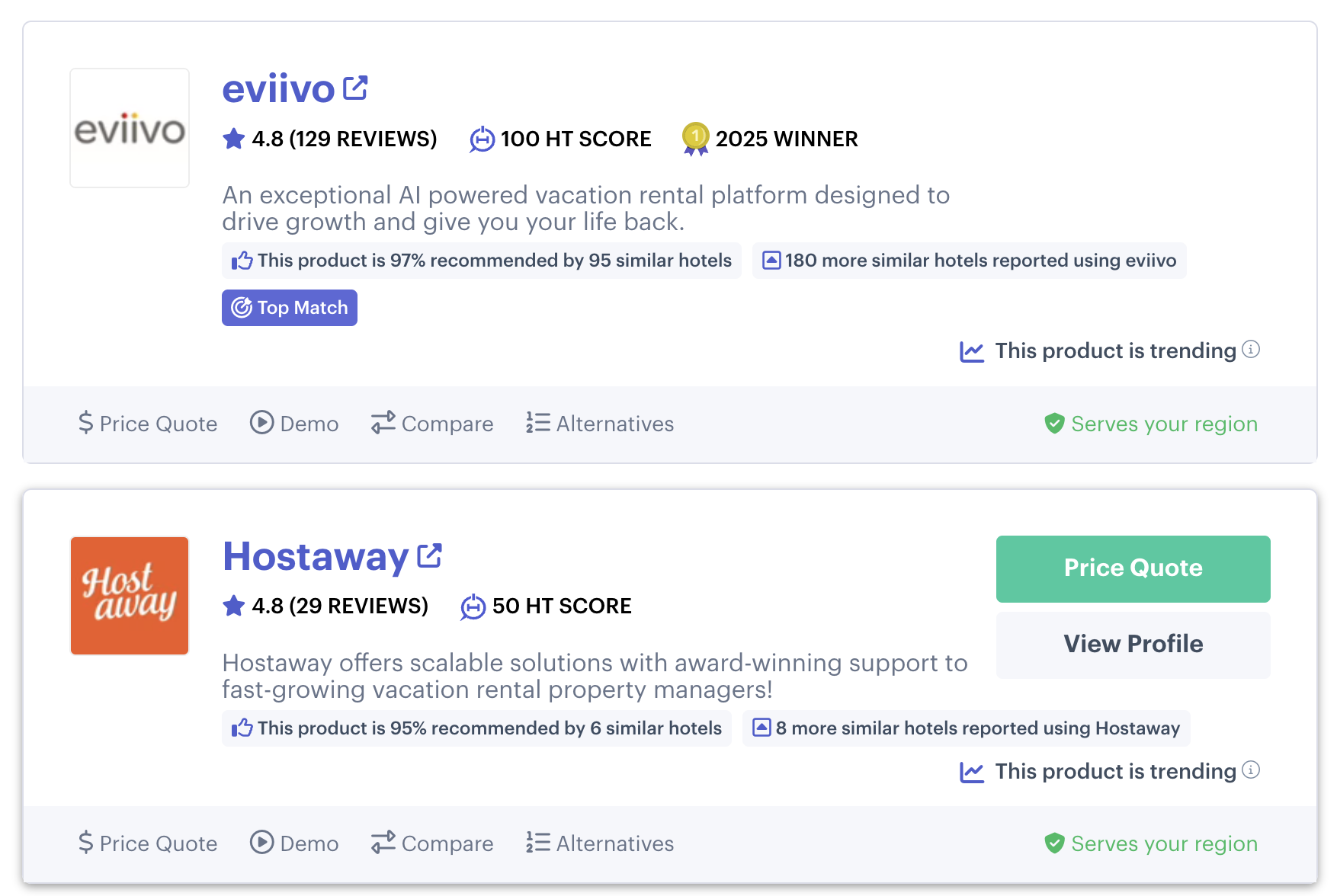Screen dimensions: 1337x896
Task: Click 'Serves your region' text in eviivo card
Action: [1165, 424]
